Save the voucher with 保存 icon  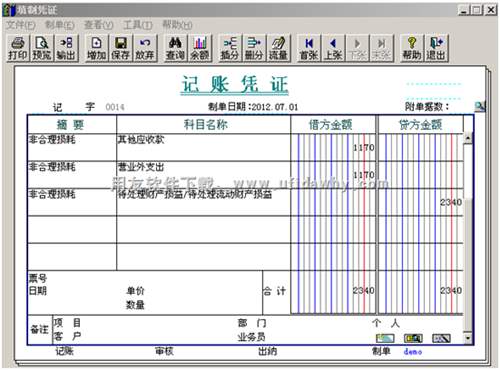(120, 48)
